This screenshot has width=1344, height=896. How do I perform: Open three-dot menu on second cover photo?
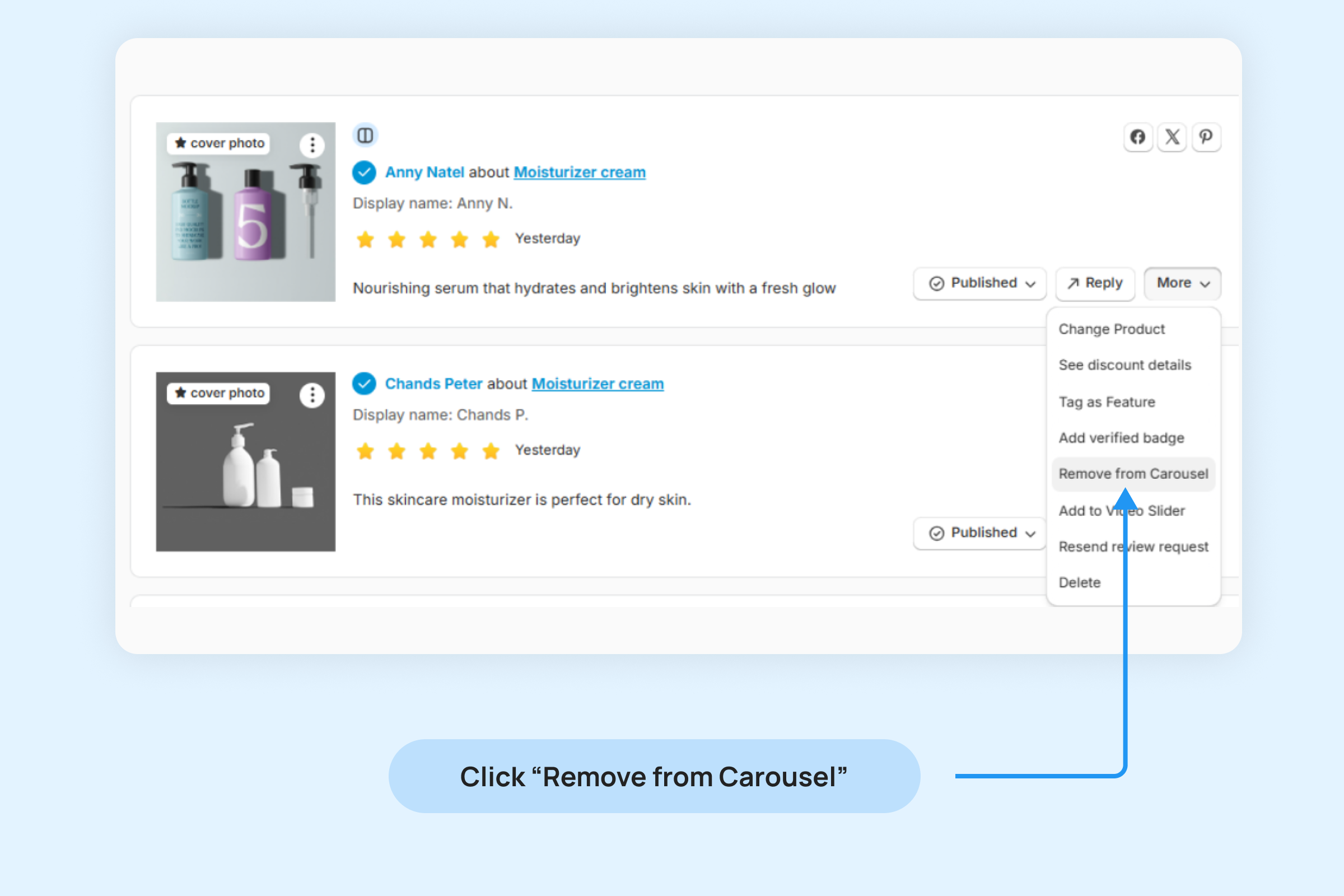click(312, 395)
